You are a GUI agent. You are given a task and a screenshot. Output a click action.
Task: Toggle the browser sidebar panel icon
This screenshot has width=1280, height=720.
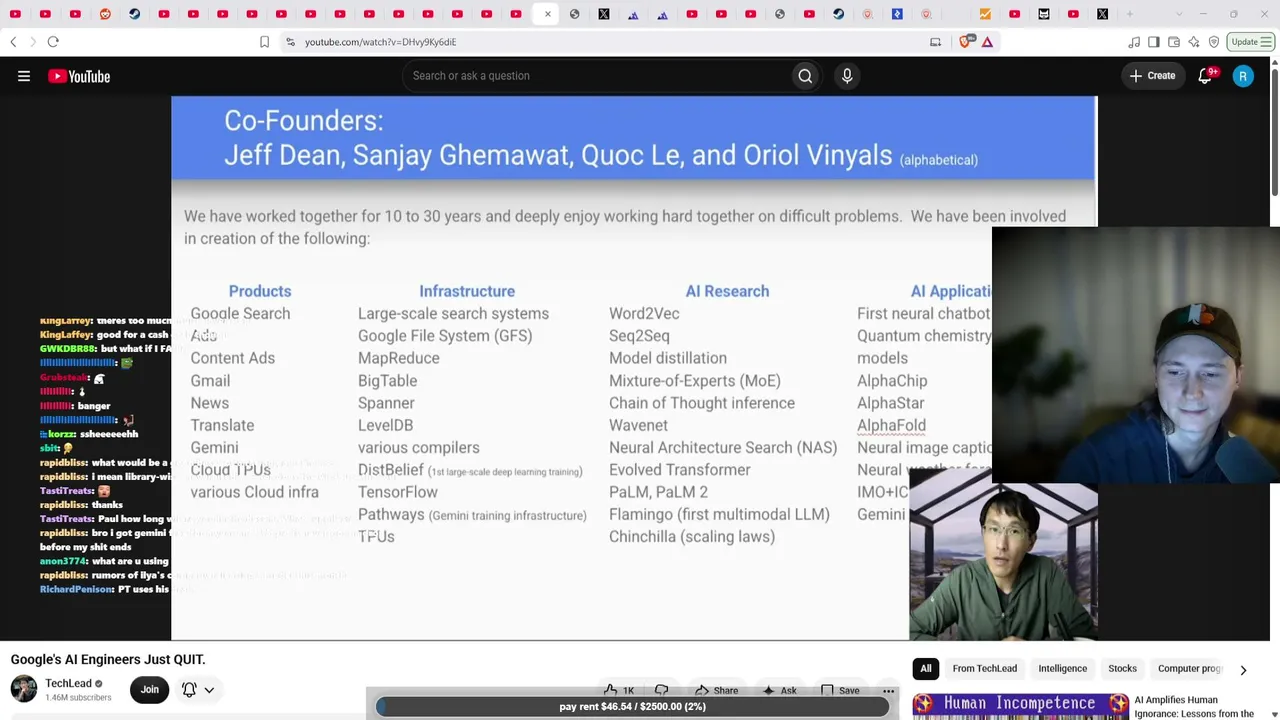[x=1154, y=42]
